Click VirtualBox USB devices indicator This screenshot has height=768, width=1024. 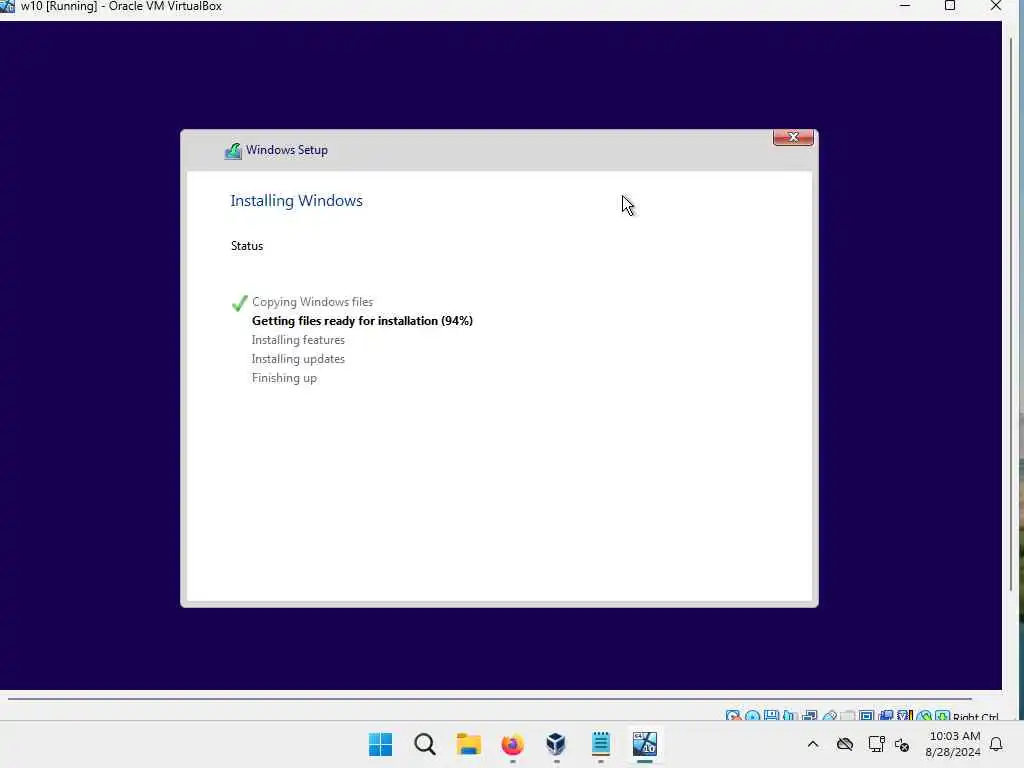[x=829, y=716]
